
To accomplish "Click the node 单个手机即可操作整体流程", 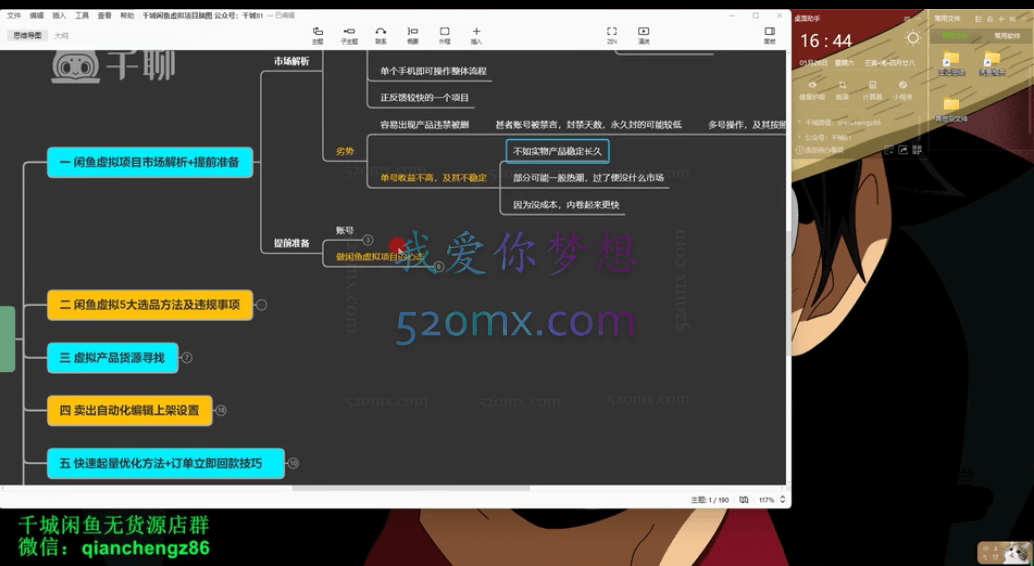I will [x=433, y=71].
